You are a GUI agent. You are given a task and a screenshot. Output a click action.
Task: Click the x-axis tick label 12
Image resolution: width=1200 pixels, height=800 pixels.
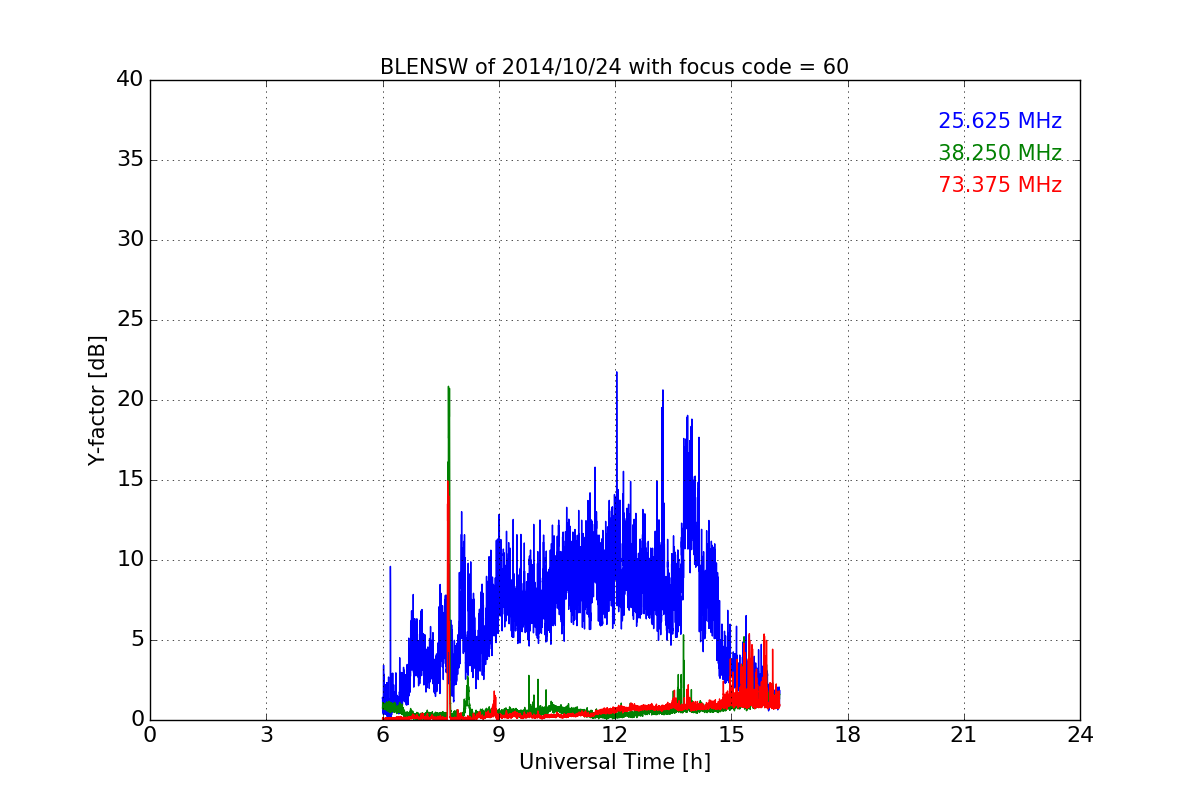coord(615,734)
